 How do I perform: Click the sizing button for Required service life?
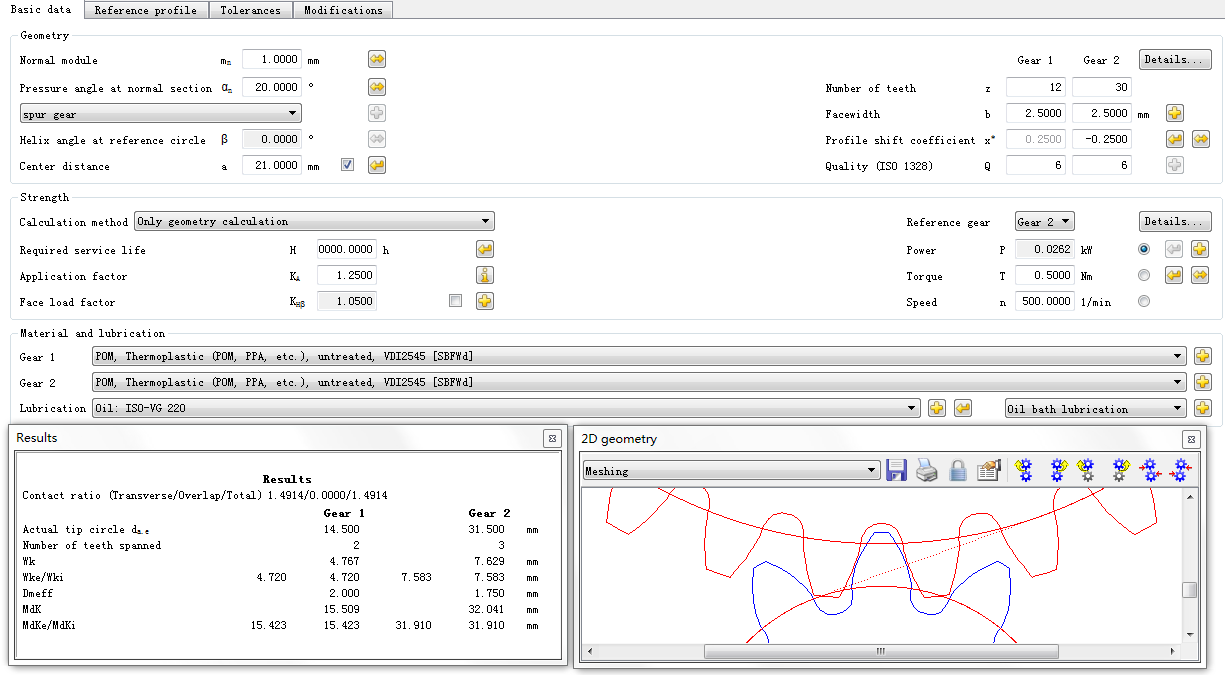485,249
